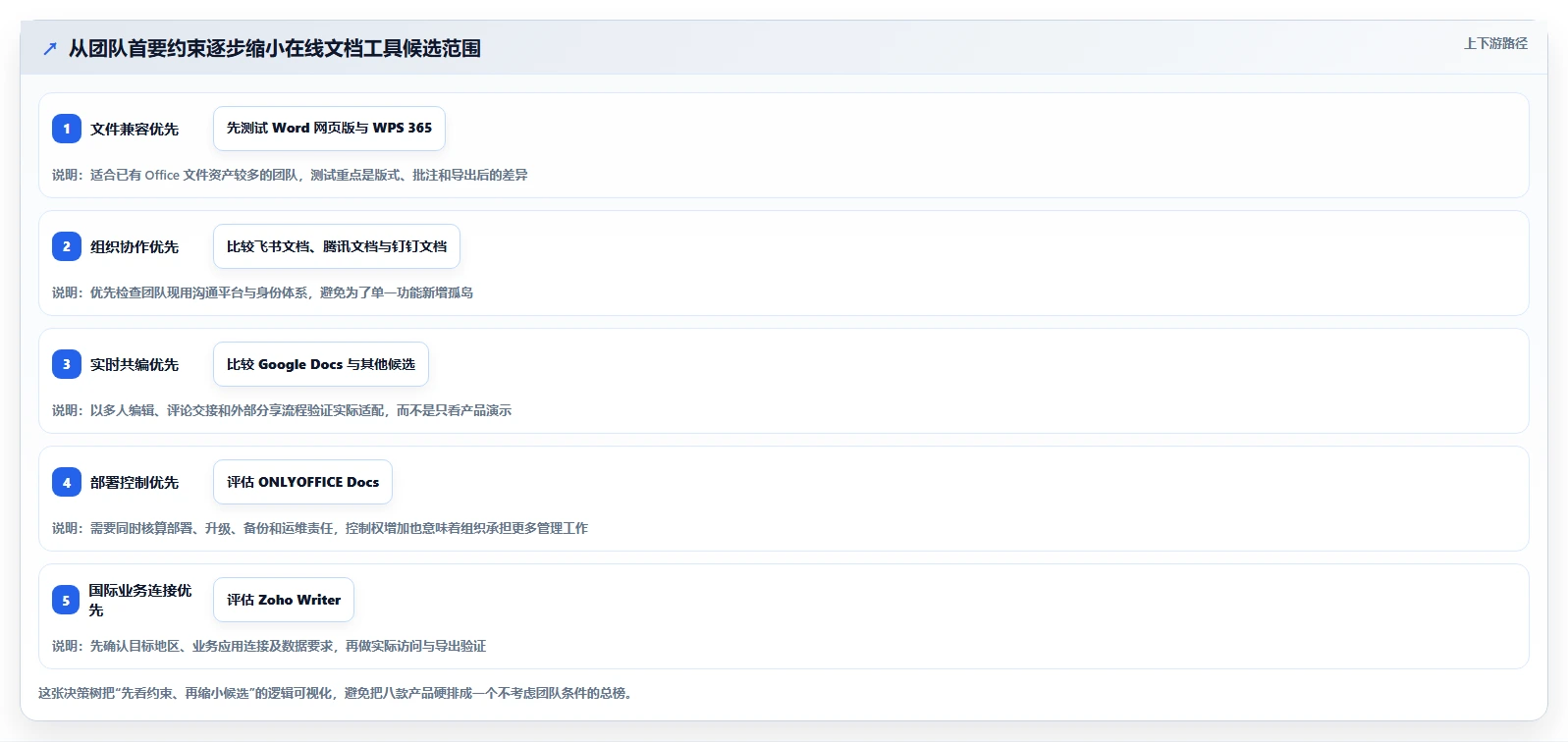Click step number 2 badge
This screenshot has height=742, width=1568.
67,246
